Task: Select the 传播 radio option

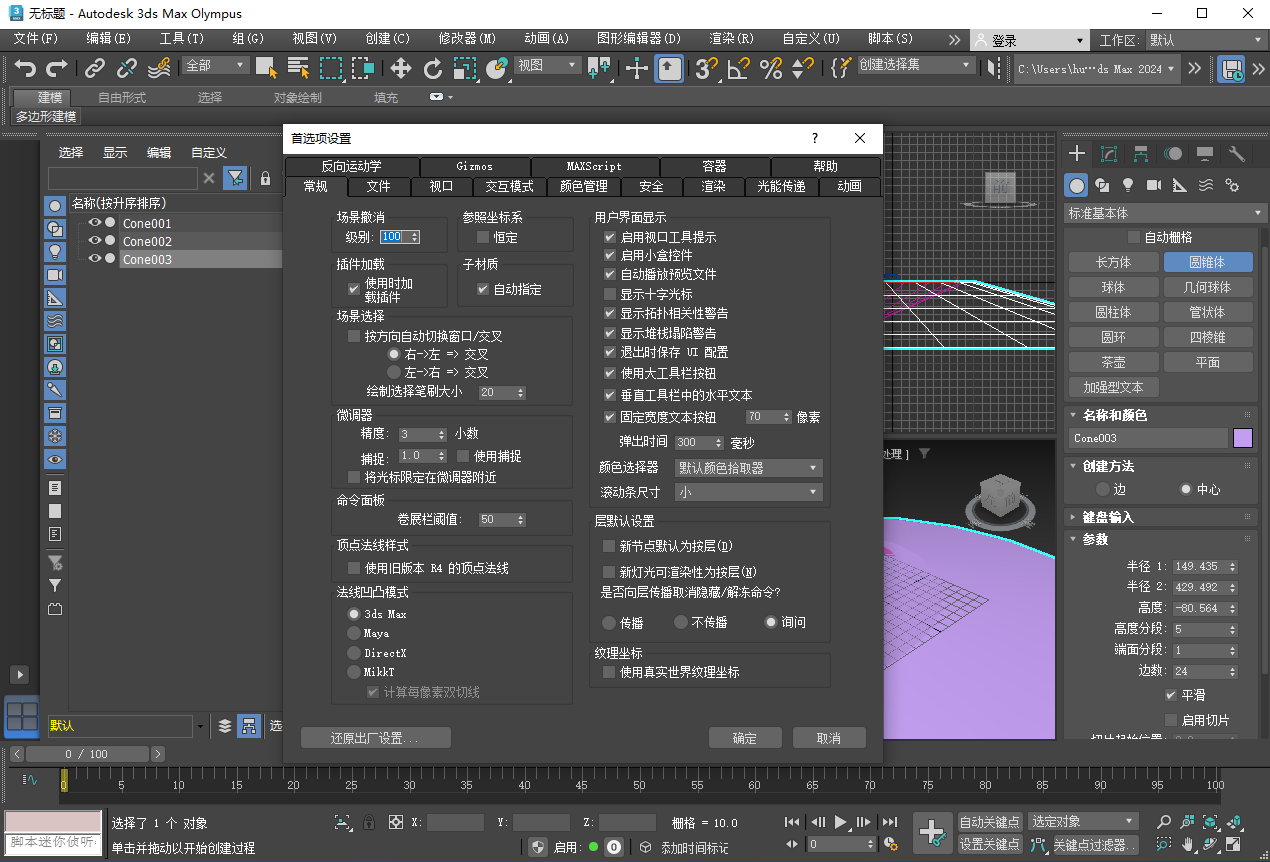Action: pyautogui.click(x=609, y=622)
